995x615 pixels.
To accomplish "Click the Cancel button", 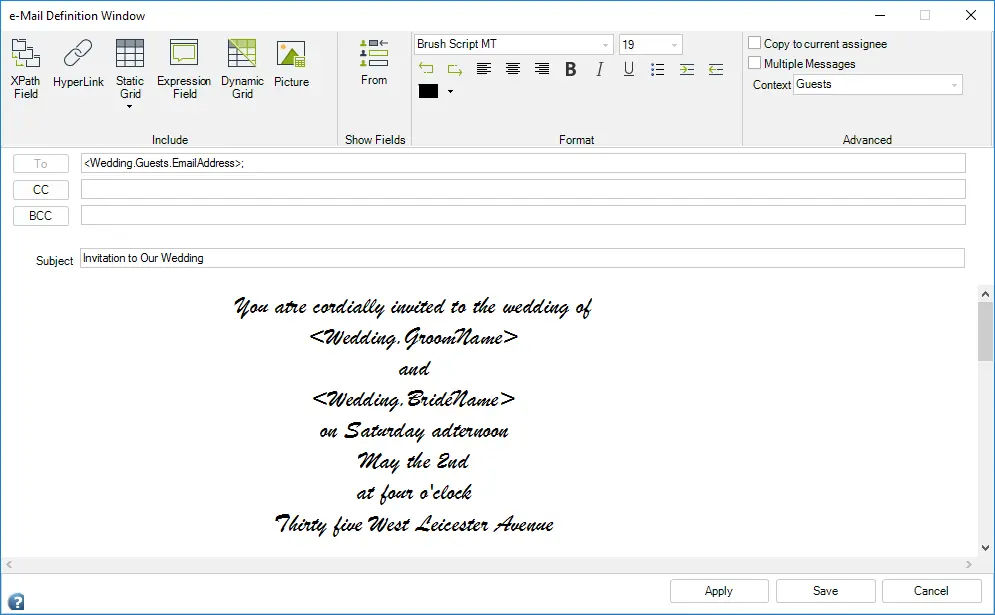I will point(931,591).
